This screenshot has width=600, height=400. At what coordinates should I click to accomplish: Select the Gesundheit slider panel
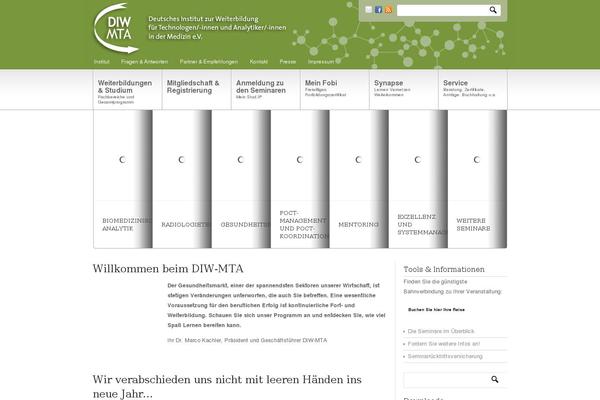pos(241,179)
